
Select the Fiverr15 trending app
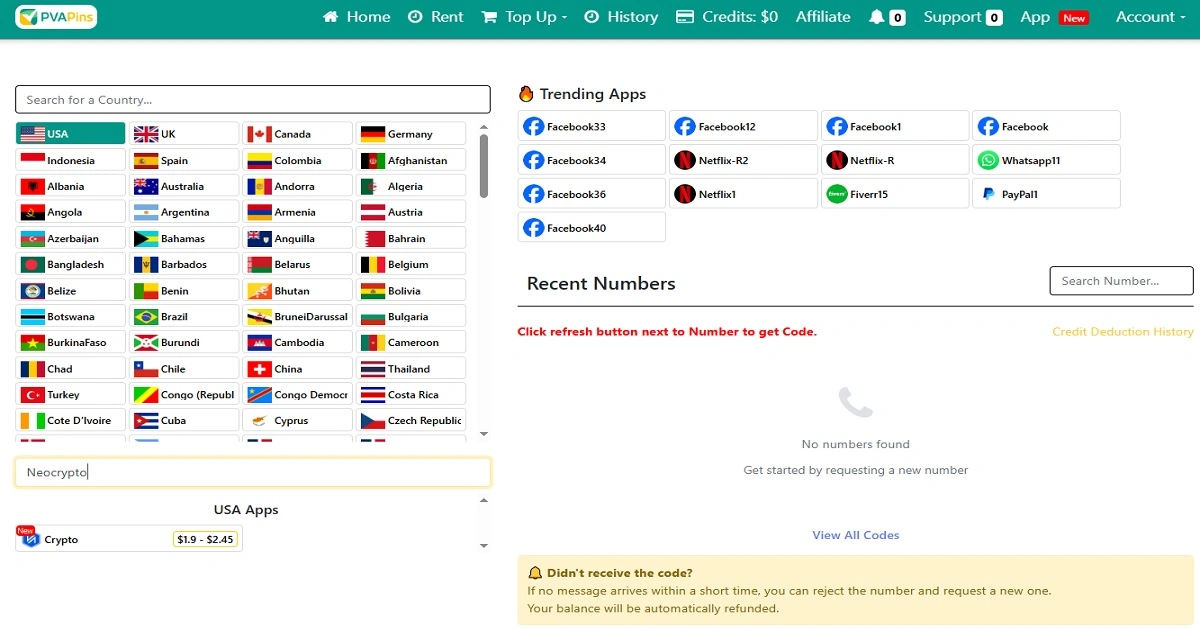[895, 194]
